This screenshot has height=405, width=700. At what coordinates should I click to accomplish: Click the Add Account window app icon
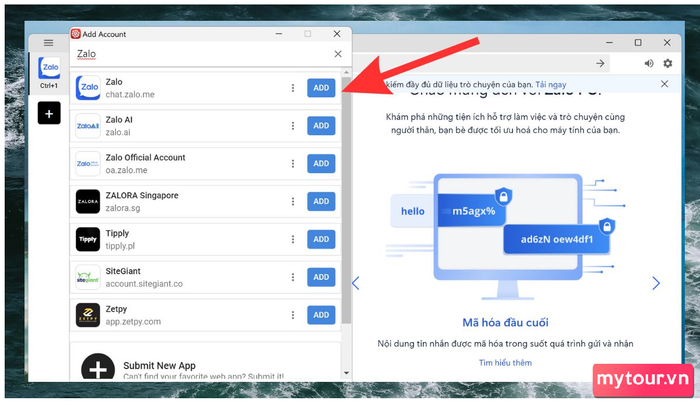76,34
